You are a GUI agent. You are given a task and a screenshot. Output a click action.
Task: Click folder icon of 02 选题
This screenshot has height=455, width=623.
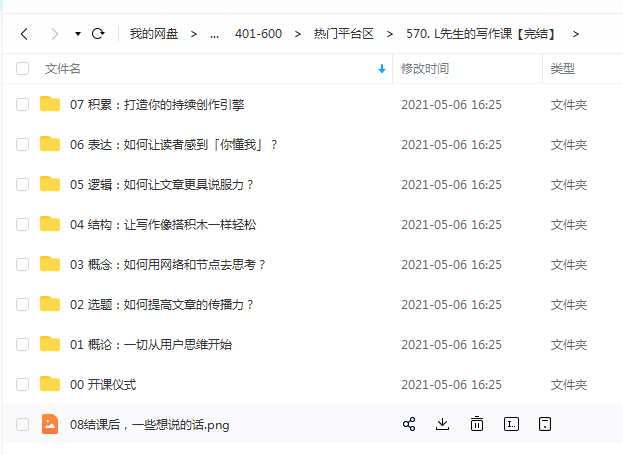[50, 304]
